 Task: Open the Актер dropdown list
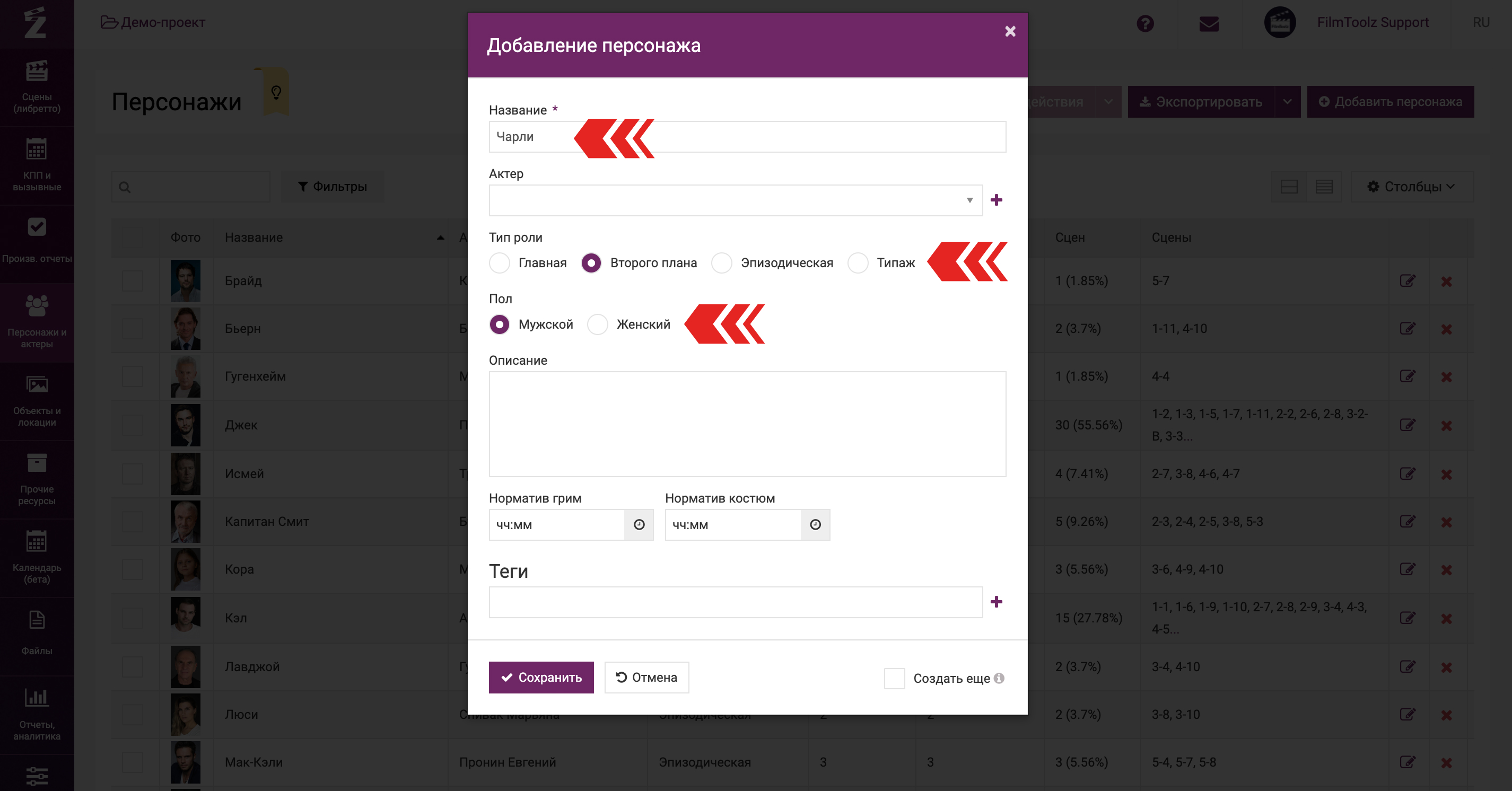coord(735,200)
